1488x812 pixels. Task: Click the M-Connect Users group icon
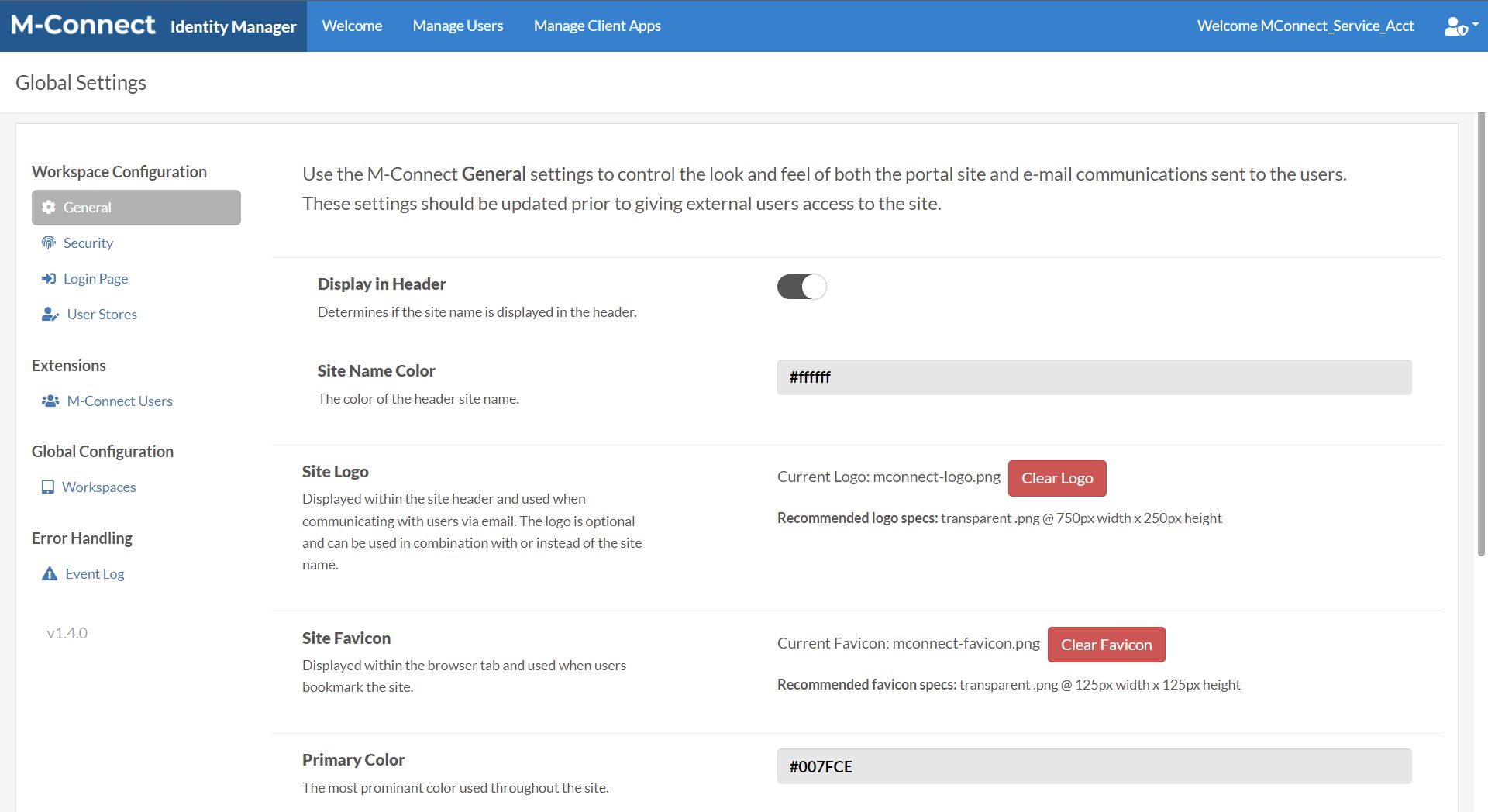(50, 401)
